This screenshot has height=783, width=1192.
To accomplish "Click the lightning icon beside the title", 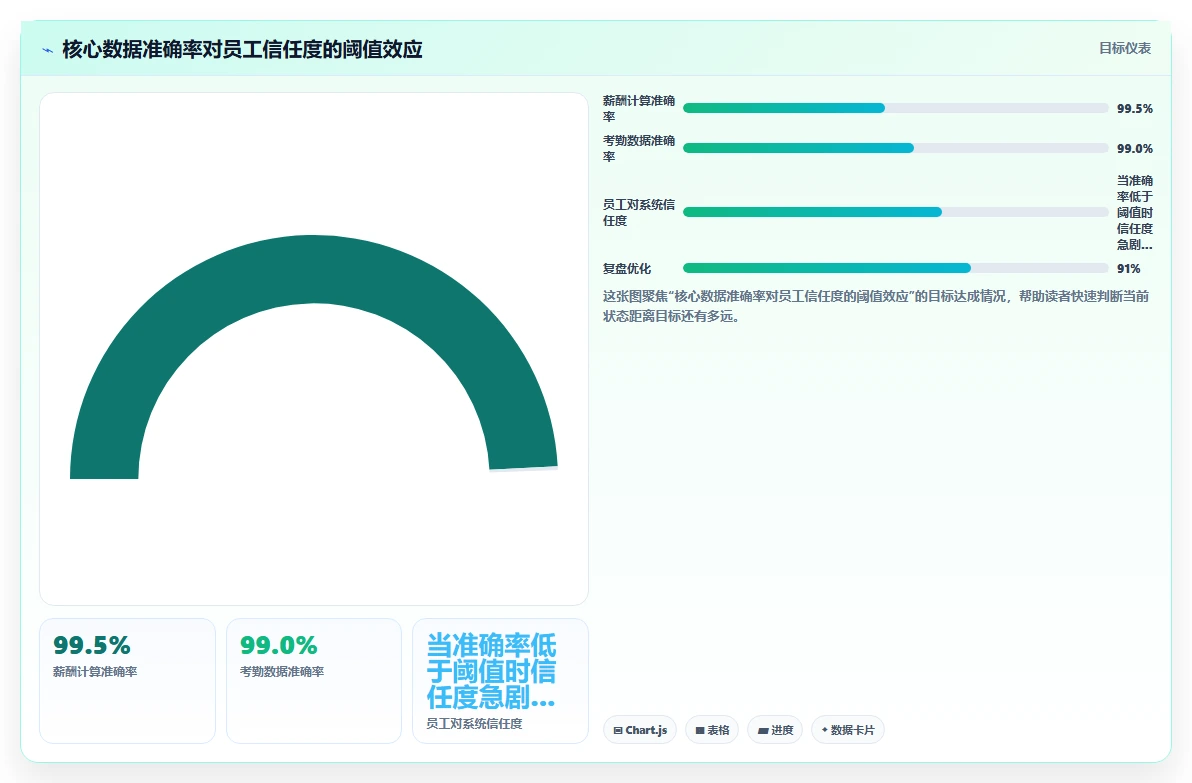I will pos(48,50).
